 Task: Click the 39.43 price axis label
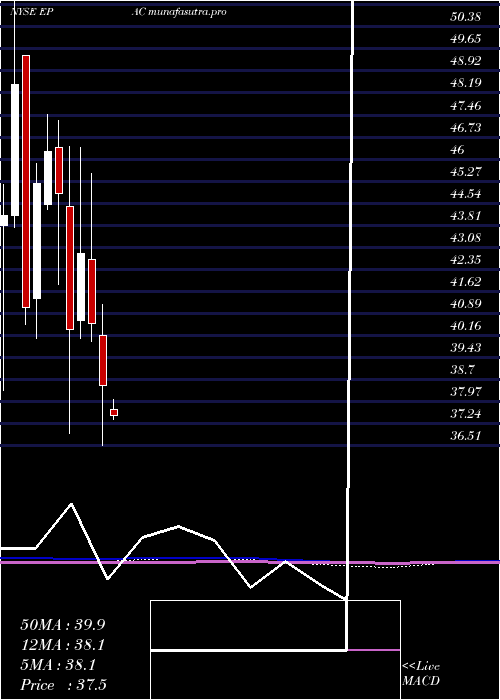click(x=466, y=348)
